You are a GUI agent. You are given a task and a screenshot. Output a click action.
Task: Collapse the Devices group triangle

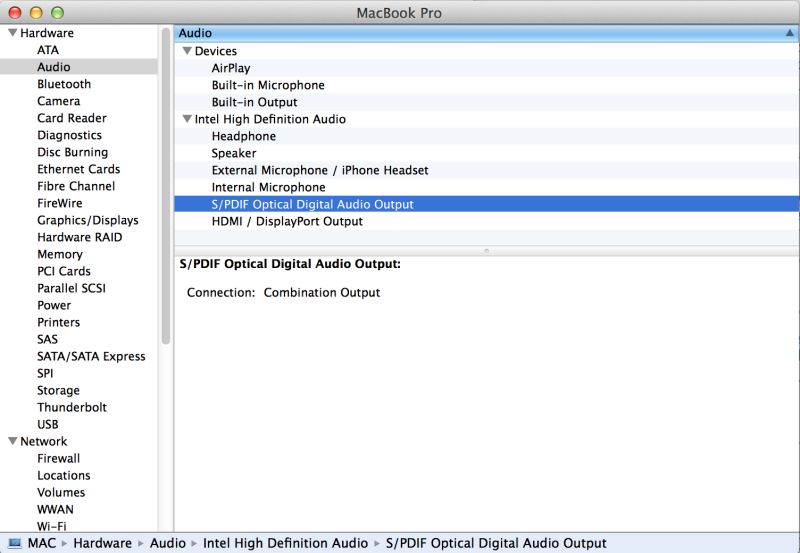click(x=187, y=51)
